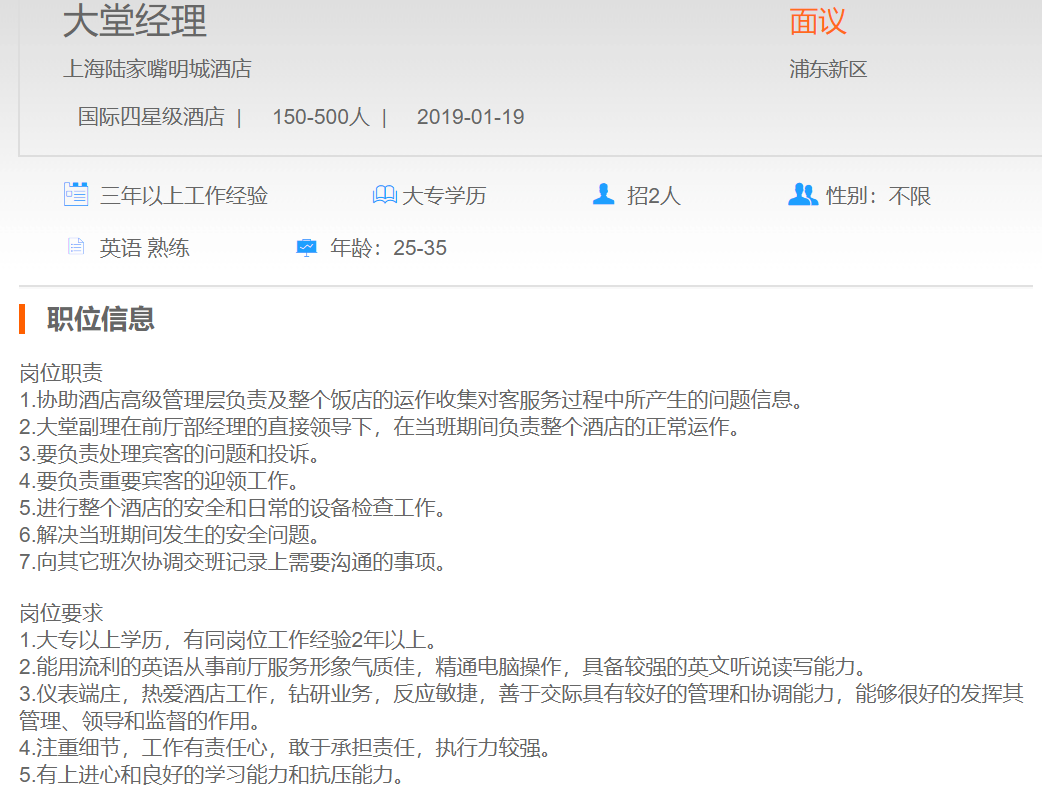Click the 国际四星级酒店 company type

tap(151, 117)
